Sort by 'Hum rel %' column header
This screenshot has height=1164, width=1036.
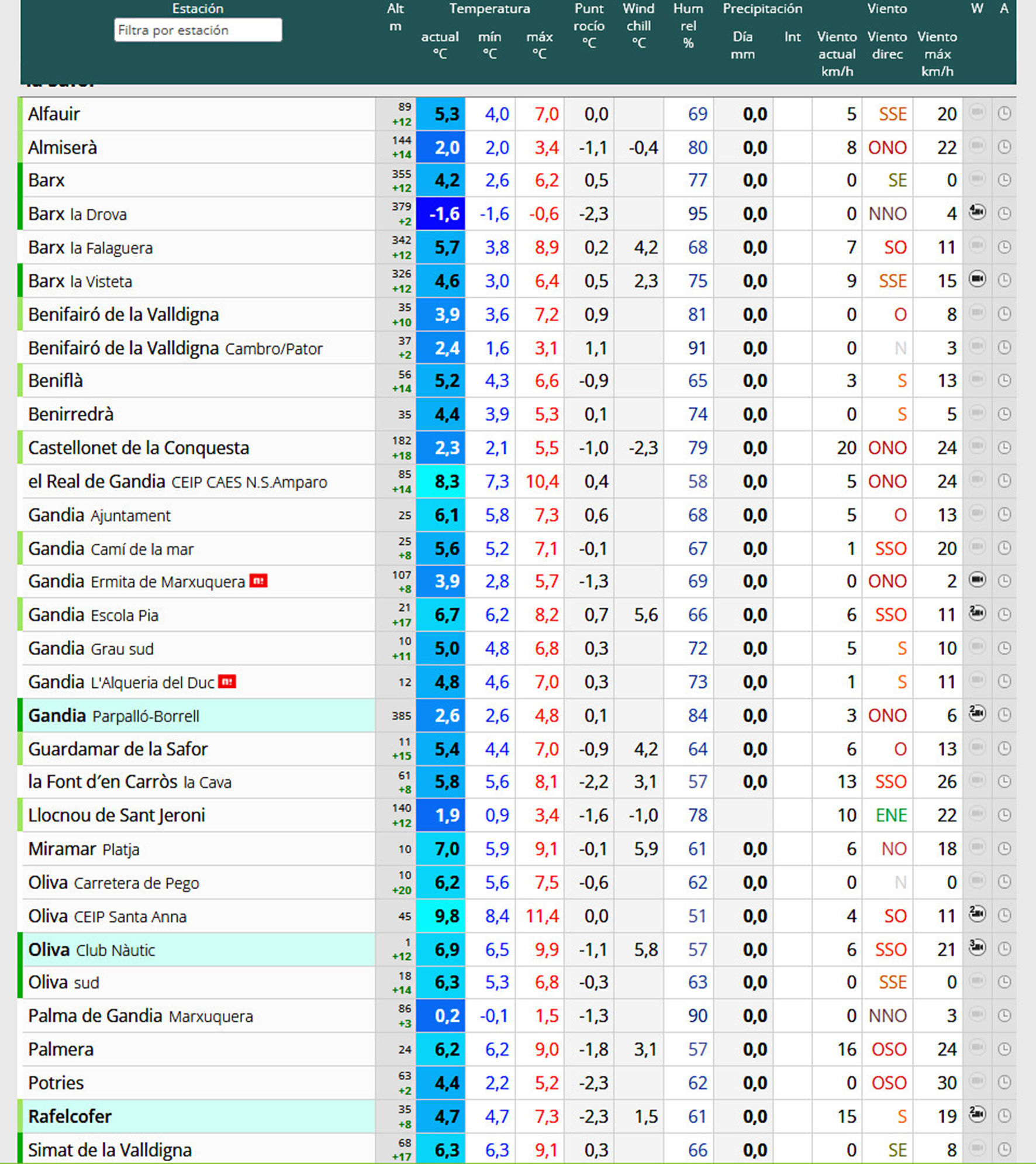click(x=688, y=26)
